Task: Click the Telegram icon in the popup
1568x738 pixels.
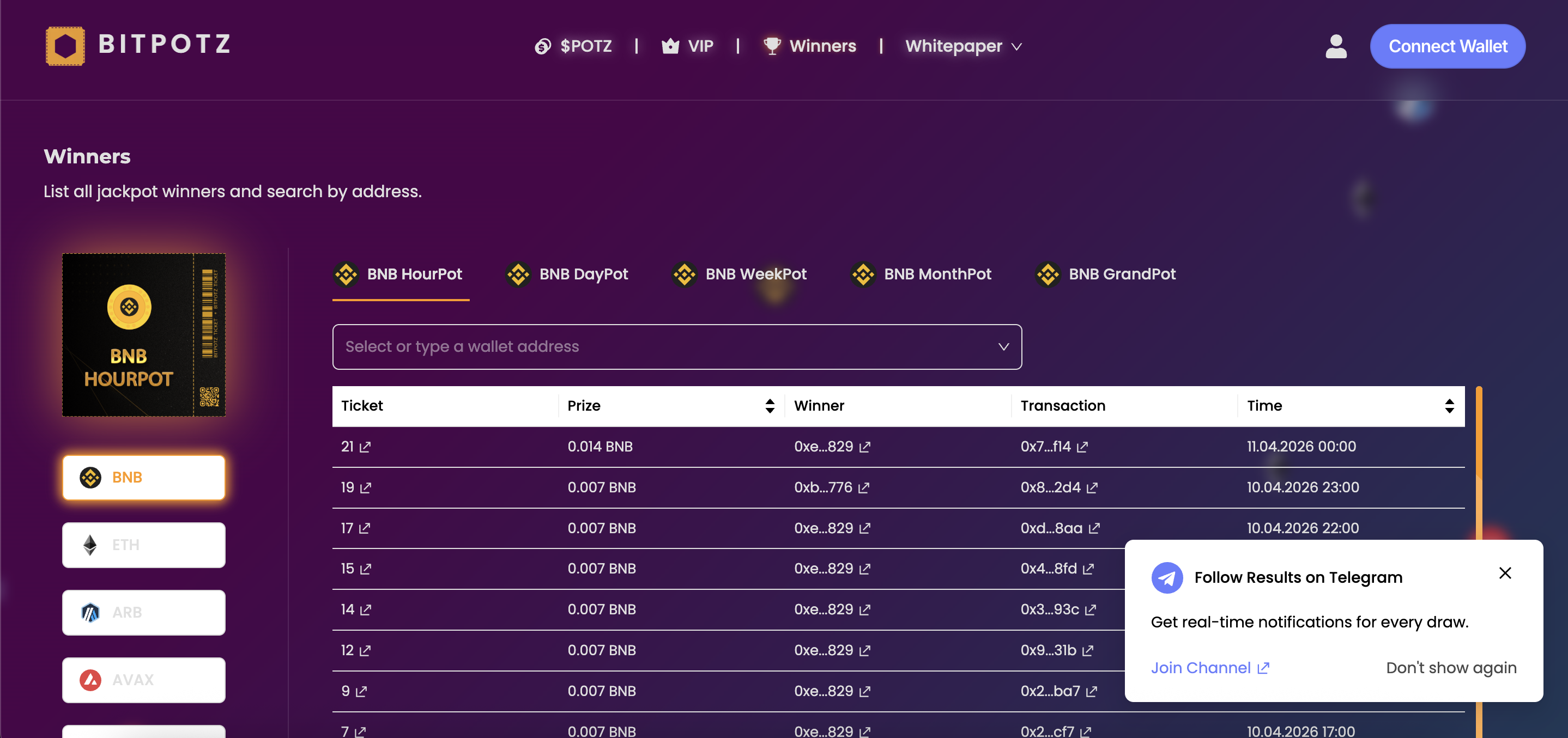Action: [x=1166, y=577]
